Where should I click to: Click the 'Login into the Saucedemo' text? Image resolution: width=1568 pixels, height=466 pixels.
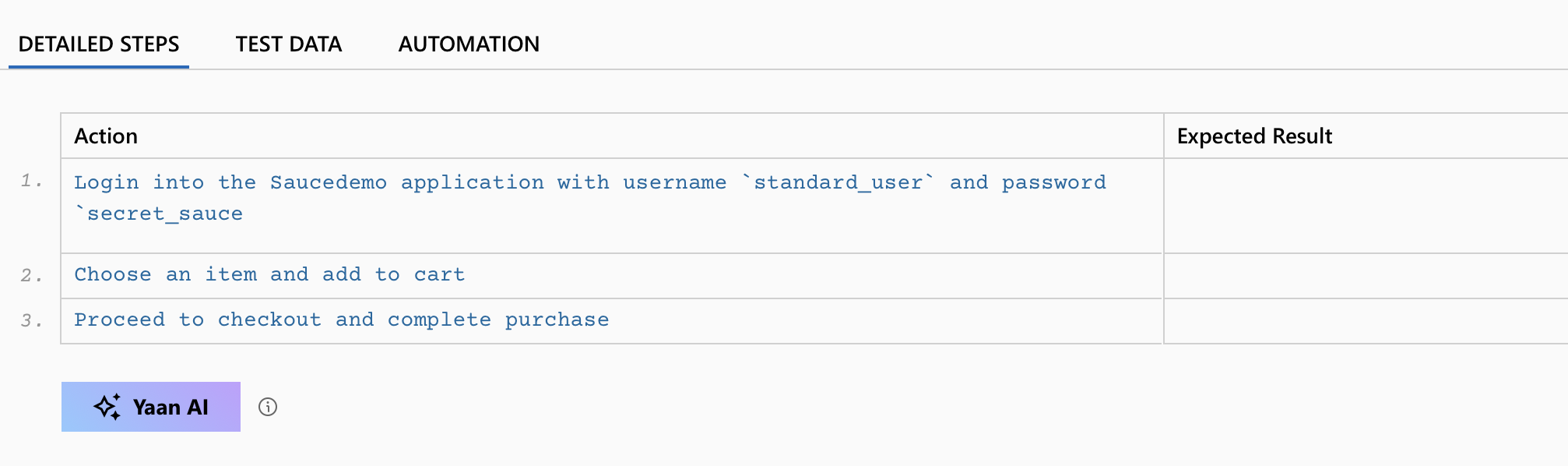point(230,183)
